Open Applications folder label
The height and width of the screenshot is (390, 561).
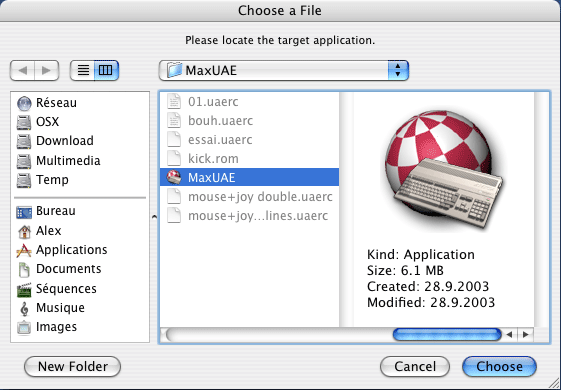(x=72, y=250)
